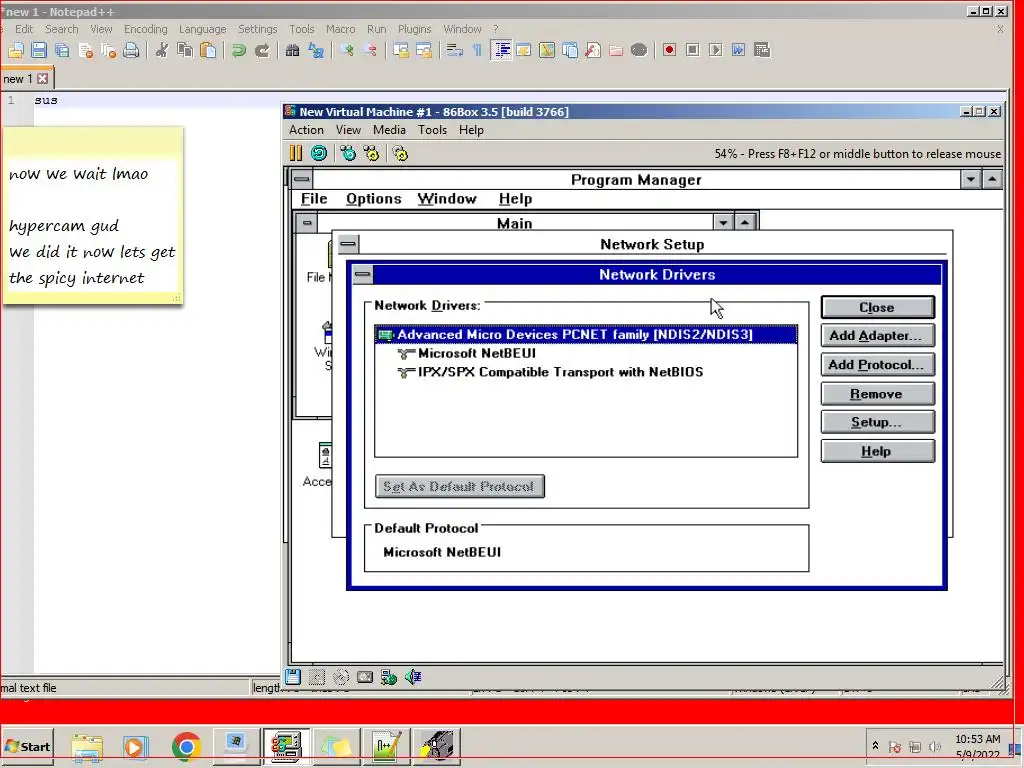Open the Language menu in Notepad++
The width and height of the screenshot is (1024, 768).
pos(202,29)
